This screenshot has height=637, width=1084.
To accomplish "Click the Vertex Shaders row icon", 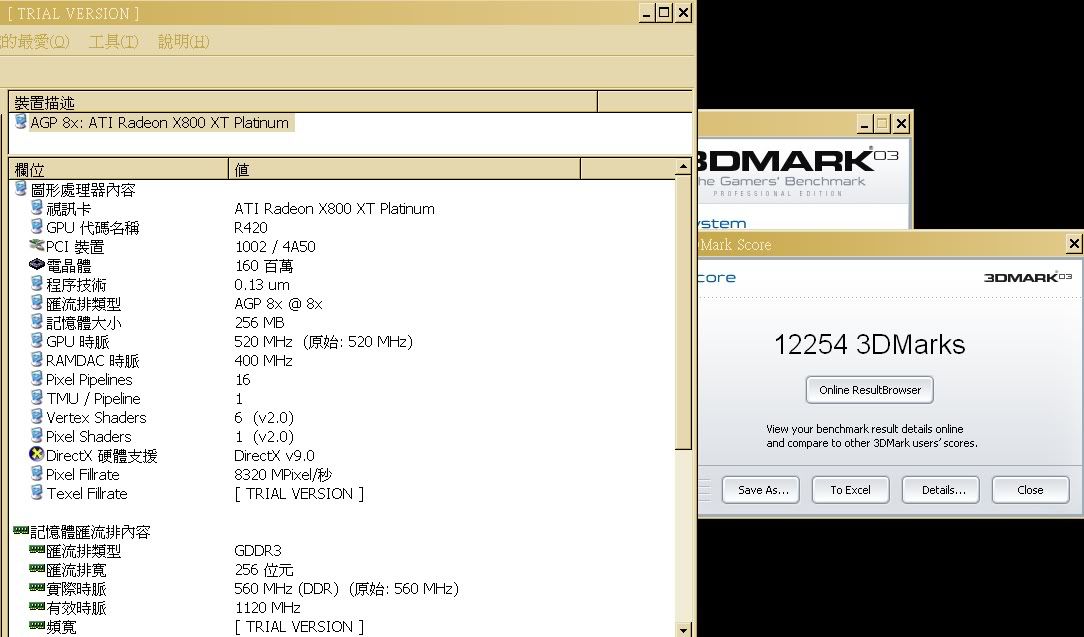I will click(x=37, y=417).
